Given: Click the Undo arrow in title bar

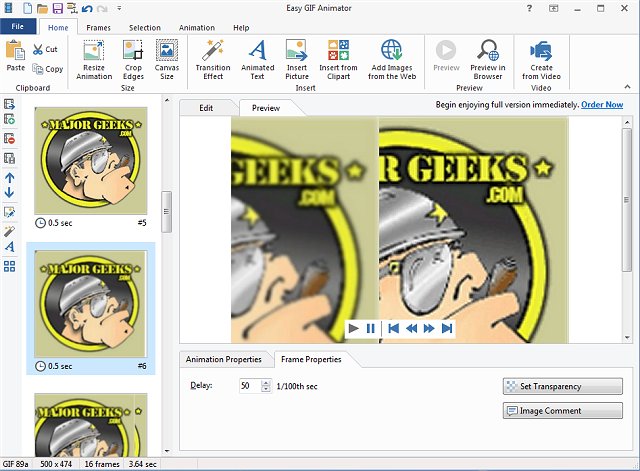Looking at the screenshot, I should (87, 8).
